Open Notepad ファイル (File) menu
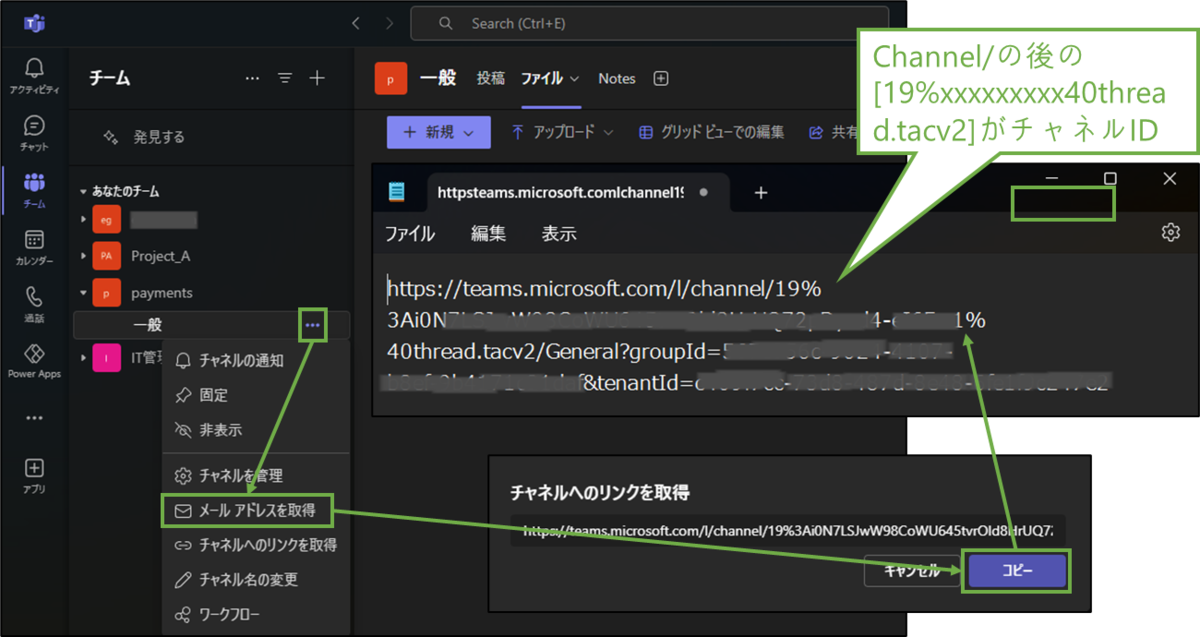Viewport: 1200px width, 637px height. pos(410,234)
